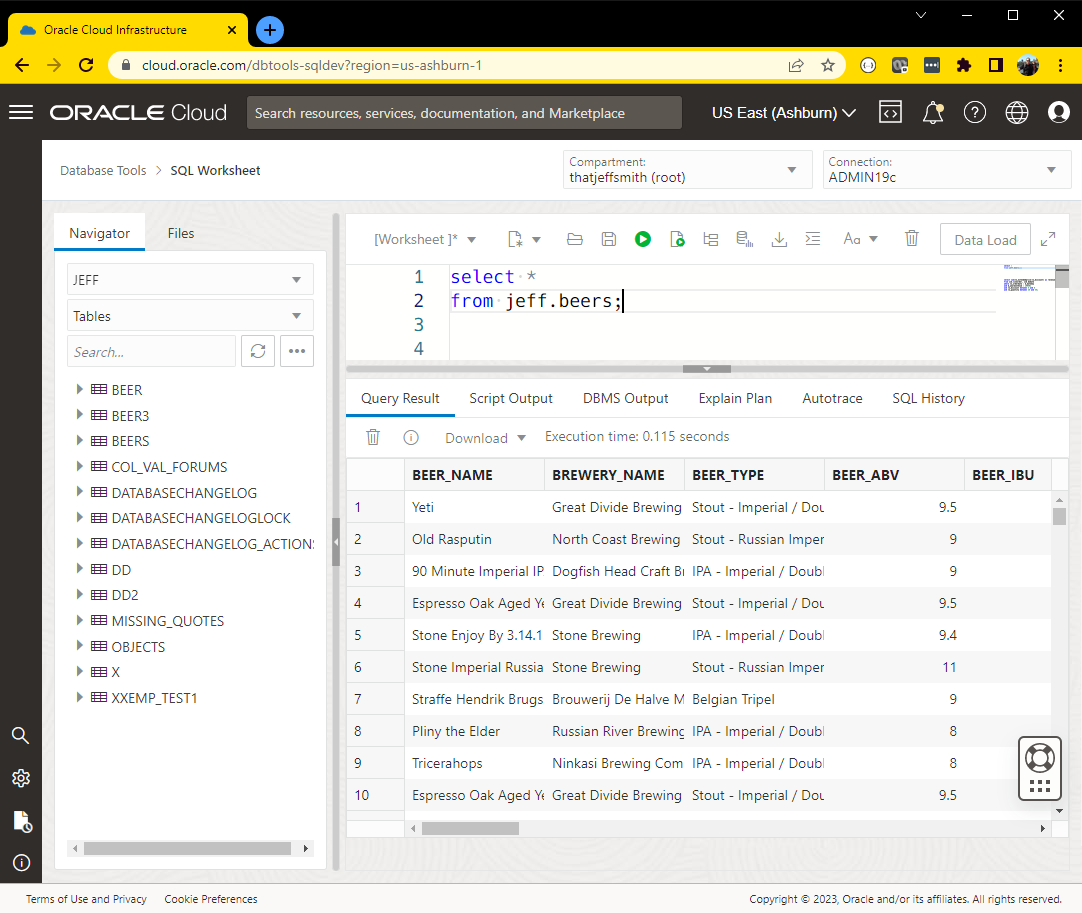Open the US East (Ashburn) region menu
Viewport: 1082px width, 913px height.
tap(784, 112)
